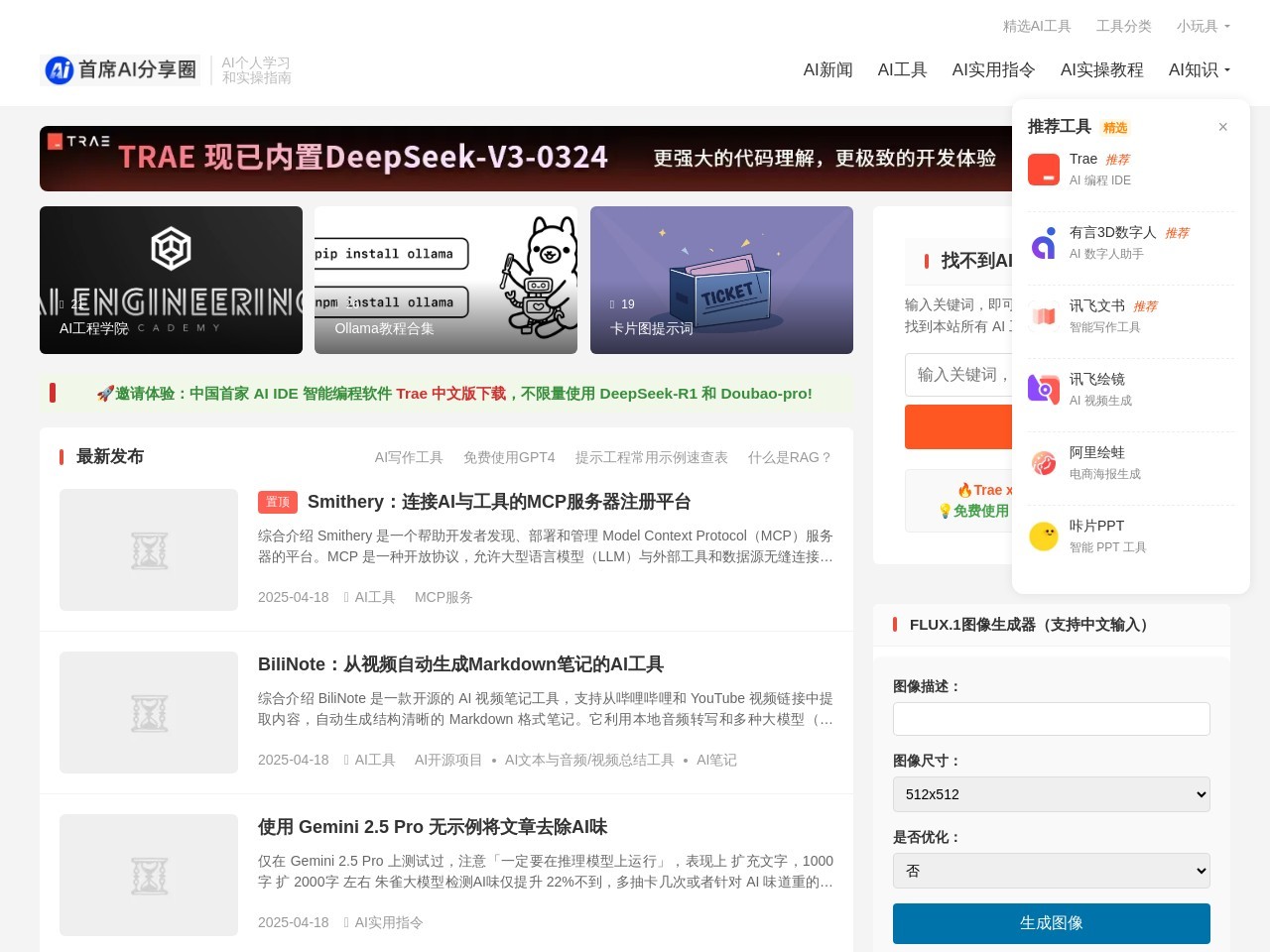Click the AI笔记 tag
This screenshot has width=1270, height=952.
tap(716, 760)
